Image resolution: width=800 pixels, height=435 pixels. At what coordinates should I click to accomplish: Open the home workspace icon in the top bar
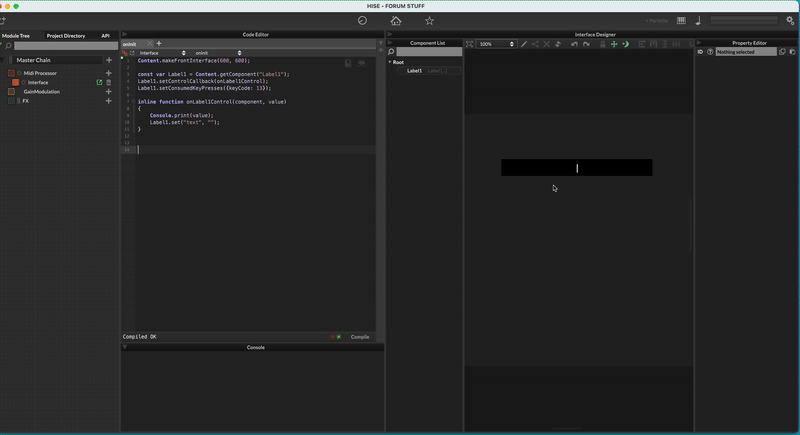(396, 21)
